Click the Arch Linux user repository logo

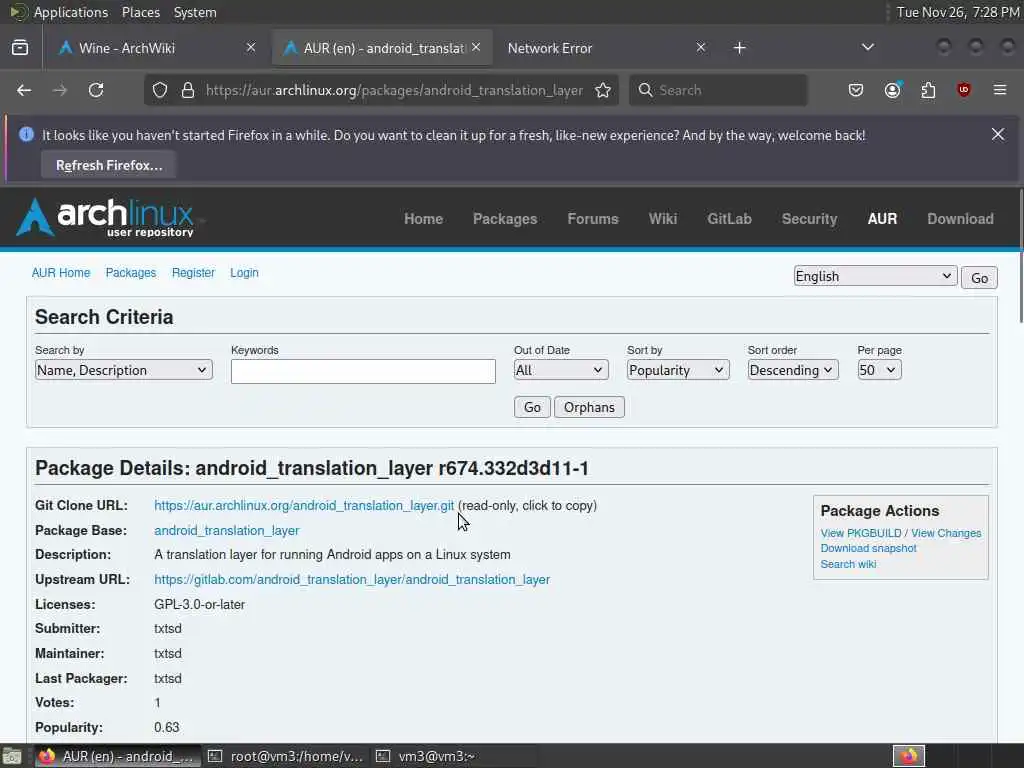[x=106, y=217]
